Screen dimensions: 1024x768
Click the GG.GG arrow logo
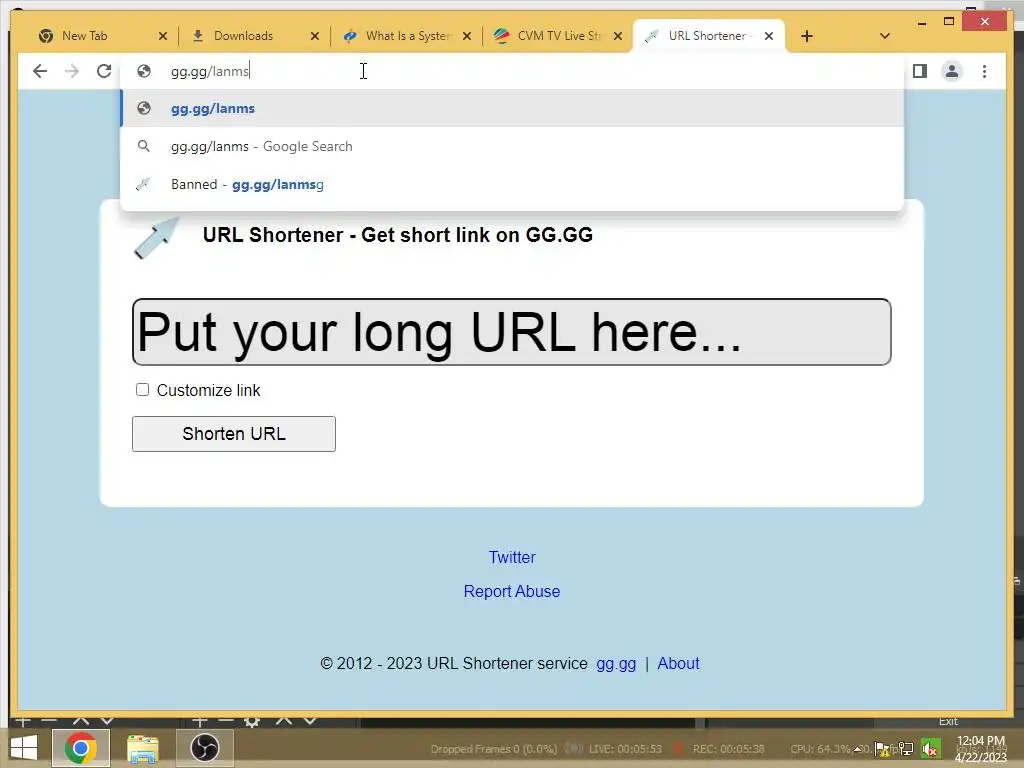point(157,238)
